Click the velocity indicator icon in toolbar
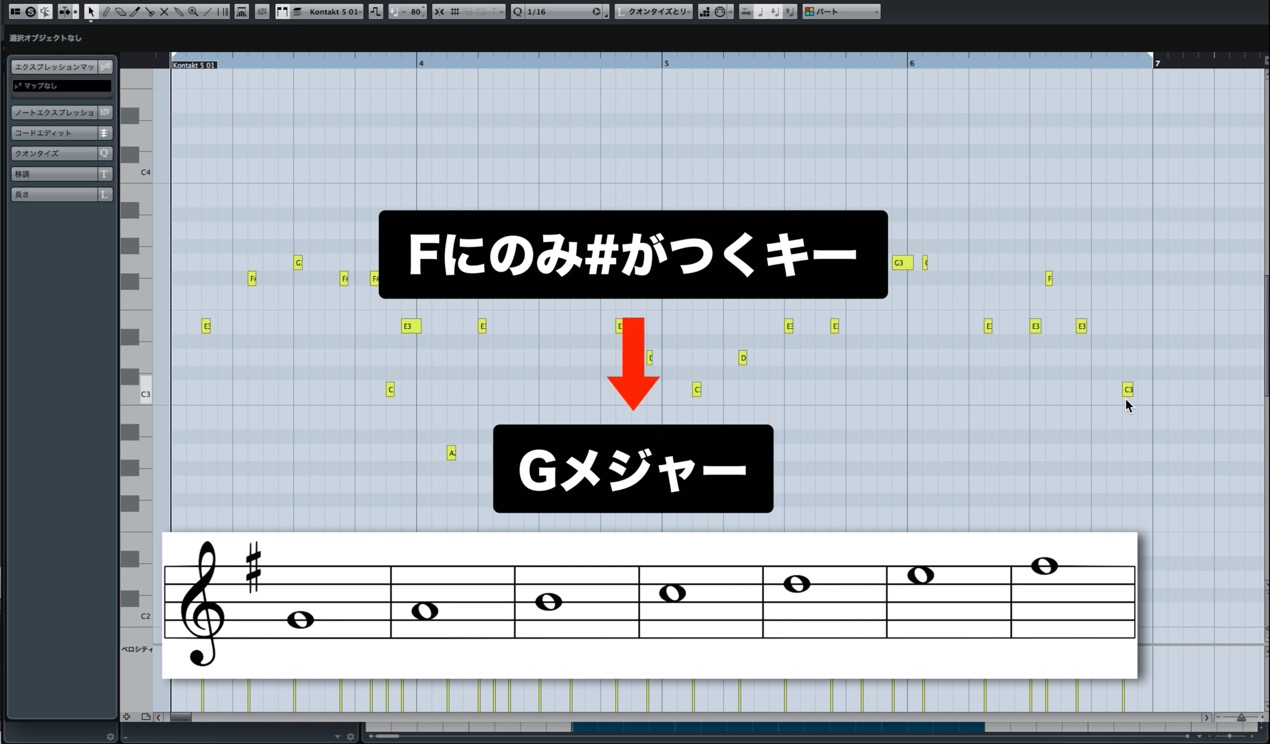This screenshot has width=1270, height=744. coord(241,12)
